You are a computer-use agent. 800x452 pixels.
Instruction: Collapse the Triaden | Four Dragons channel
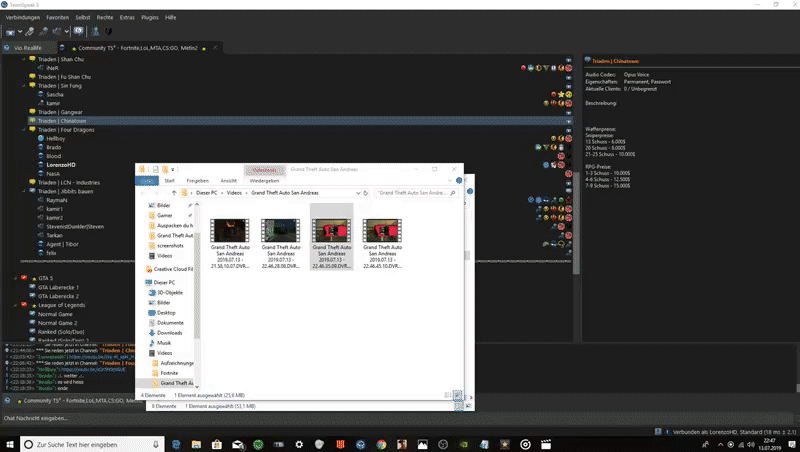pos(25,129)
